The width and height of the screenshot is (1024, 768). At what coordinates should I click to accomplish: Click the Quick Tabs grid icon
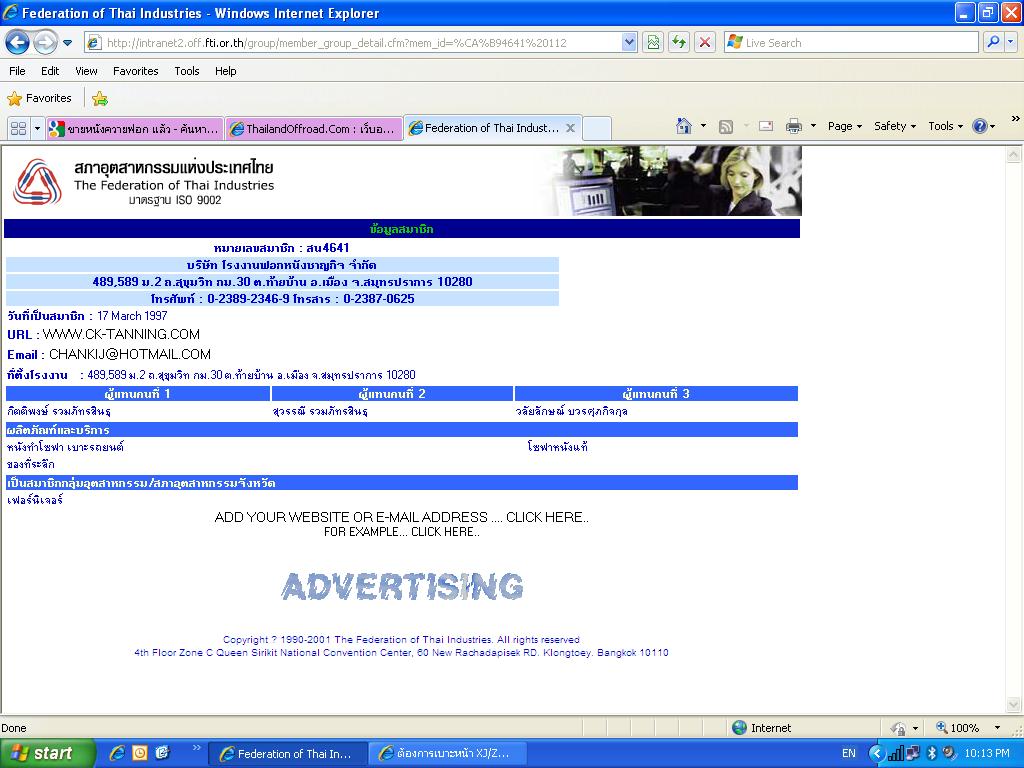pyautogui.click(x=18, y=128)
